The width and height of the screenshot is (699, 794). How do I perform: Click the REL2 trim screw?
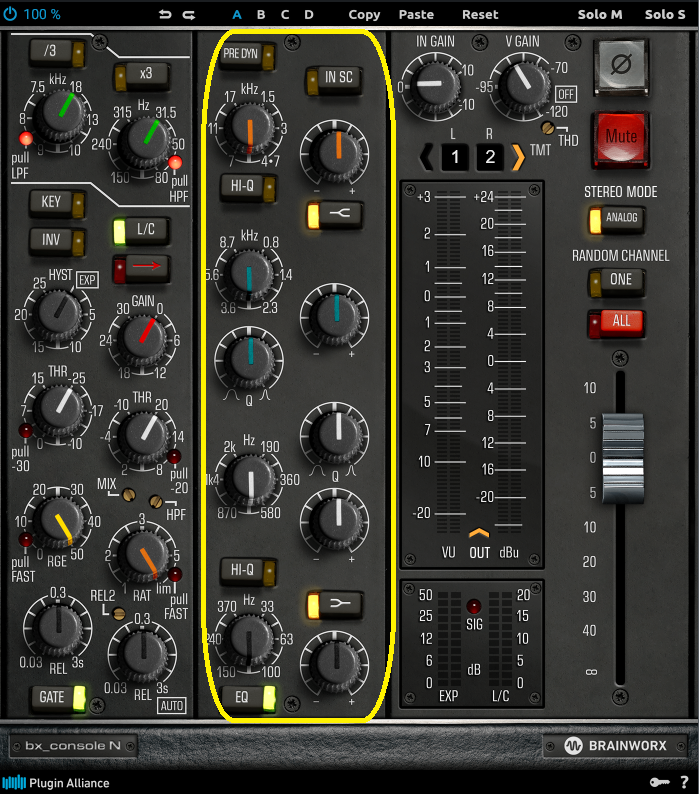tap(119, 614)
